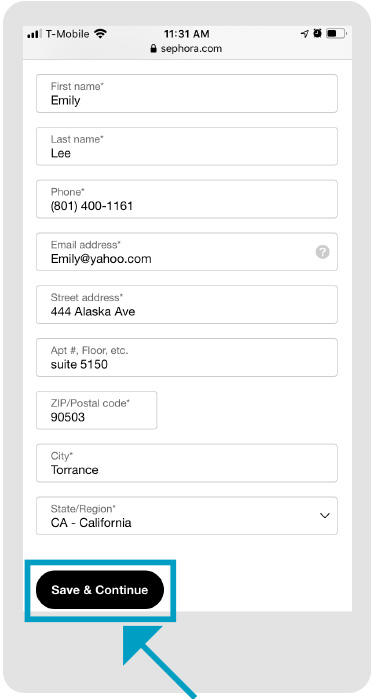Open the CA - California state selector
The width and height of the screenshot is (373, 699).
click(187, 516)
